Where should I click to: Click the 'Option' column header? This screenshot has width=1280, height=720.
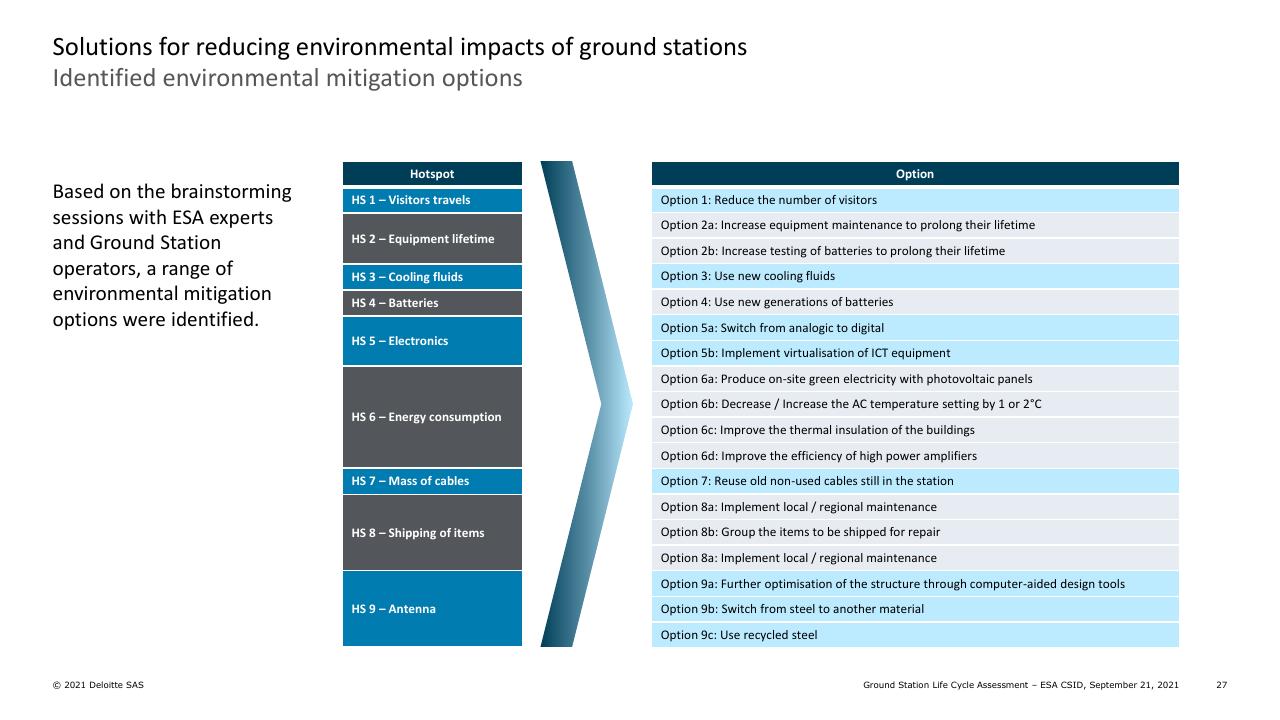(x=915, y=174)
